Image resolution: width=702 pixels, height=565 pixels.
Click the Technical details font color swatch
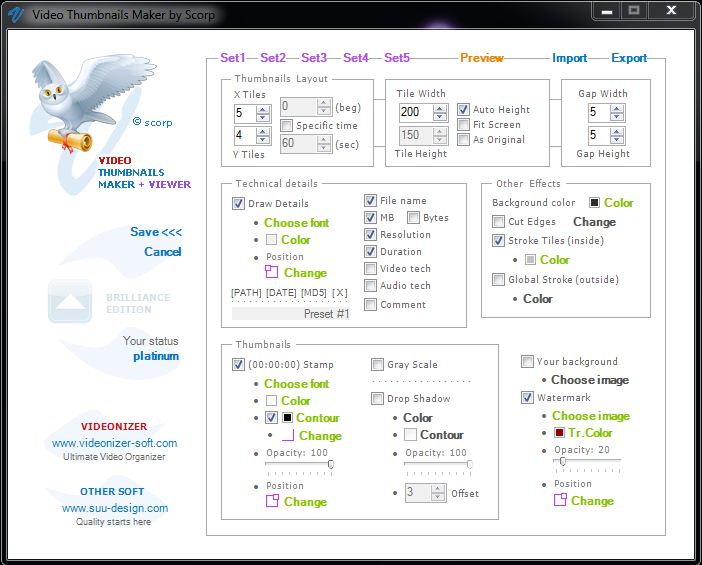point(271,240)
